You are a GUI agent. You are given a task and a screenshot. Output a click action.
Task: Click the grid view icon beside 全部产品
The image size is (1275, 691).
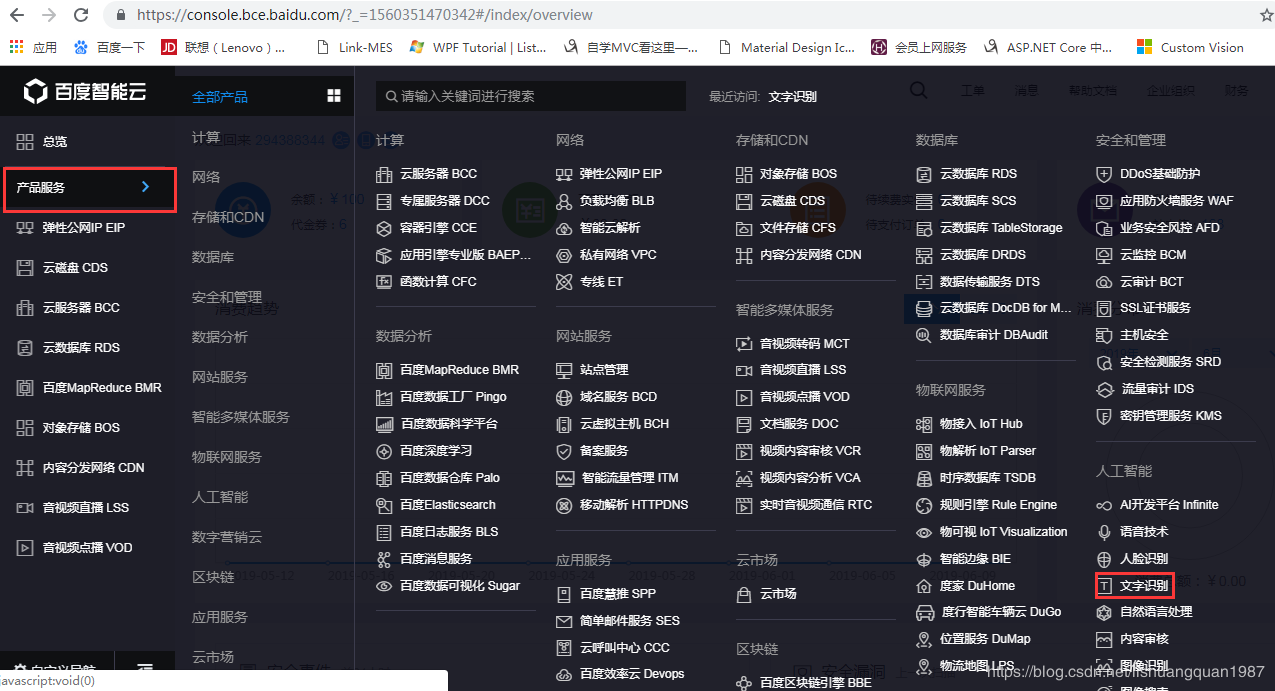[x=334, y=96]
